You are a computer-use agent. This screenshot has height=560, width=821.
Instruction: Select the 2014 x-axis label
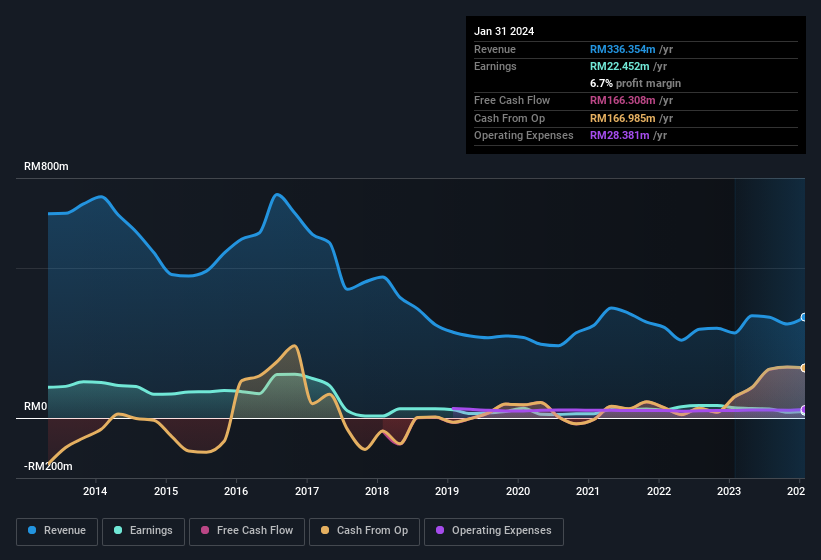click(95, 491)
